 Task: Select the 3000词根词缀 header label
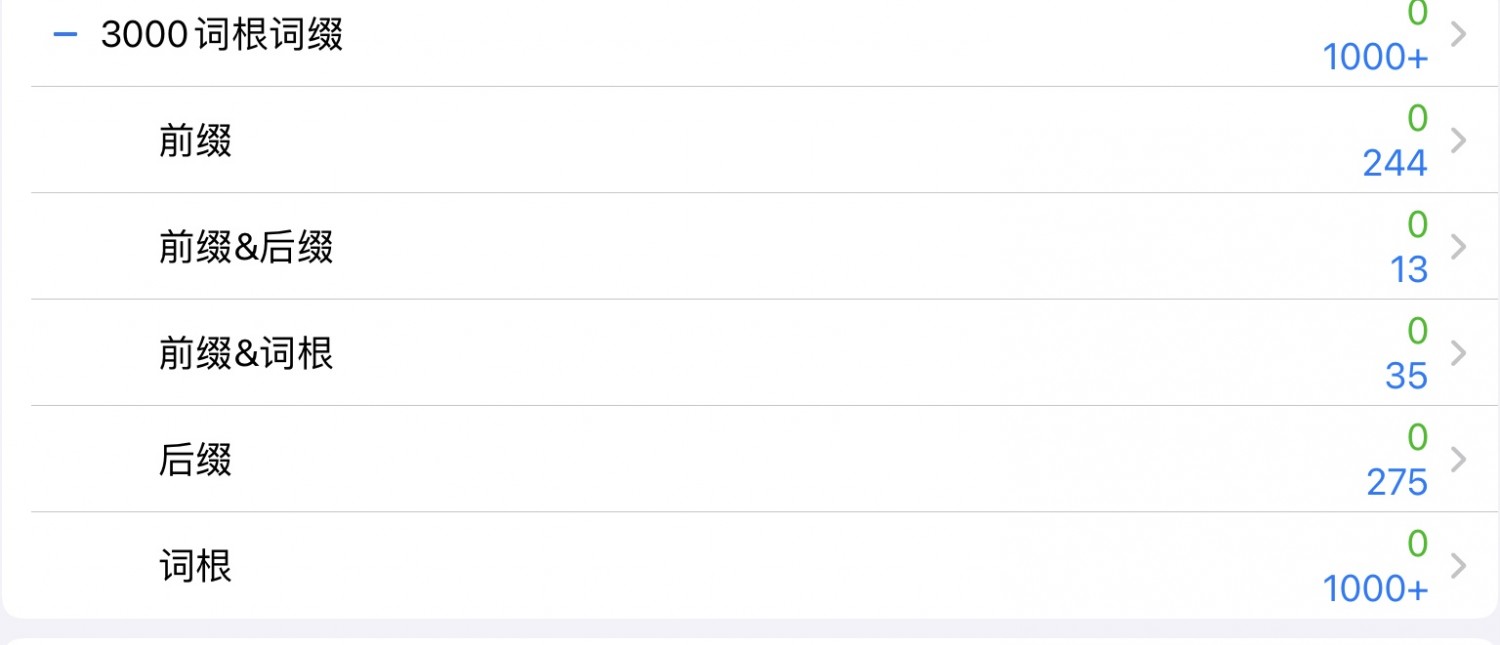(222, 35)
